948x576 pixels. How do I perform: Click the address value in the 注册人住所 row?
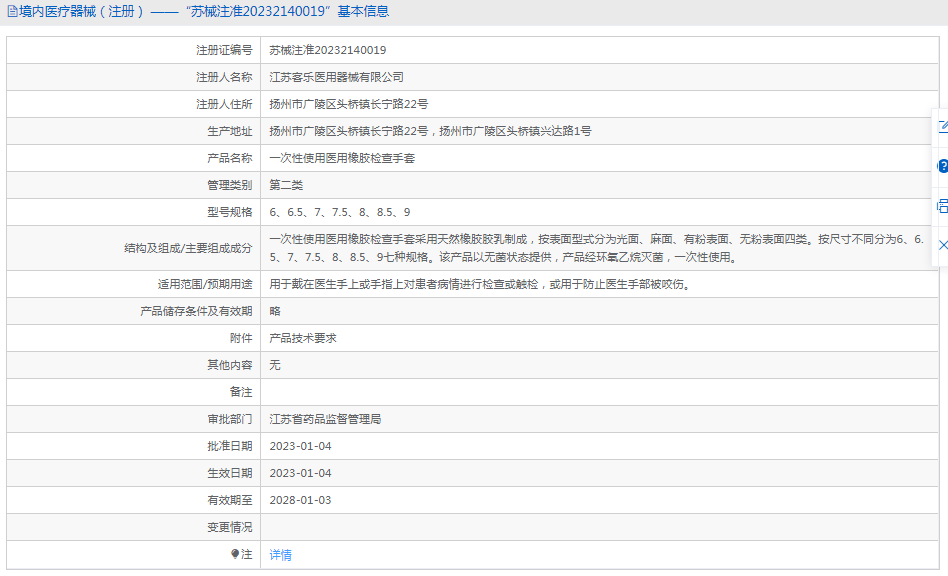tap(349, 104)
